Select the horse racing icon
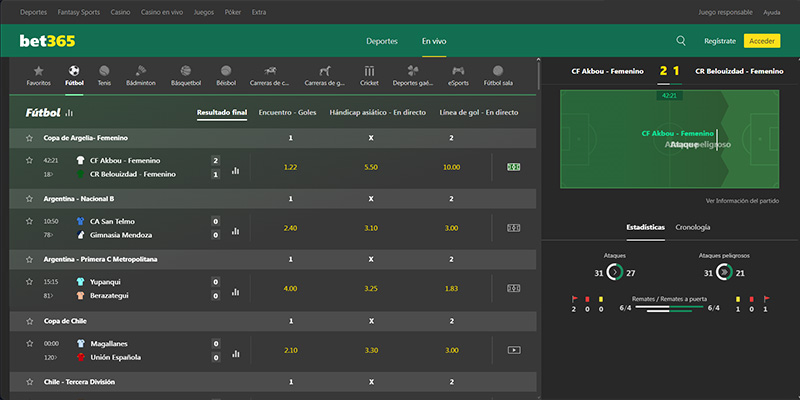 pos(270,71)
